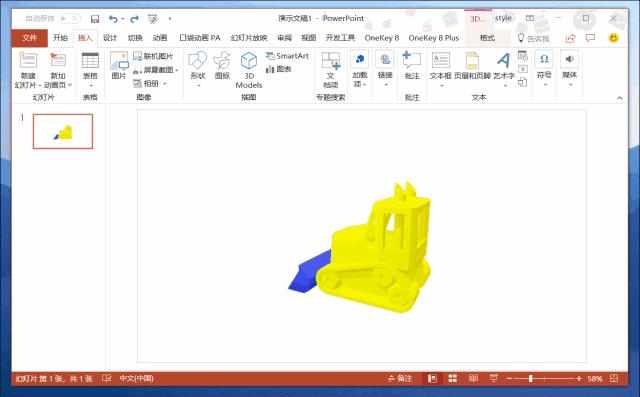Switch to Reading view
The image size is (640, 397).
(x=473, y=378)
